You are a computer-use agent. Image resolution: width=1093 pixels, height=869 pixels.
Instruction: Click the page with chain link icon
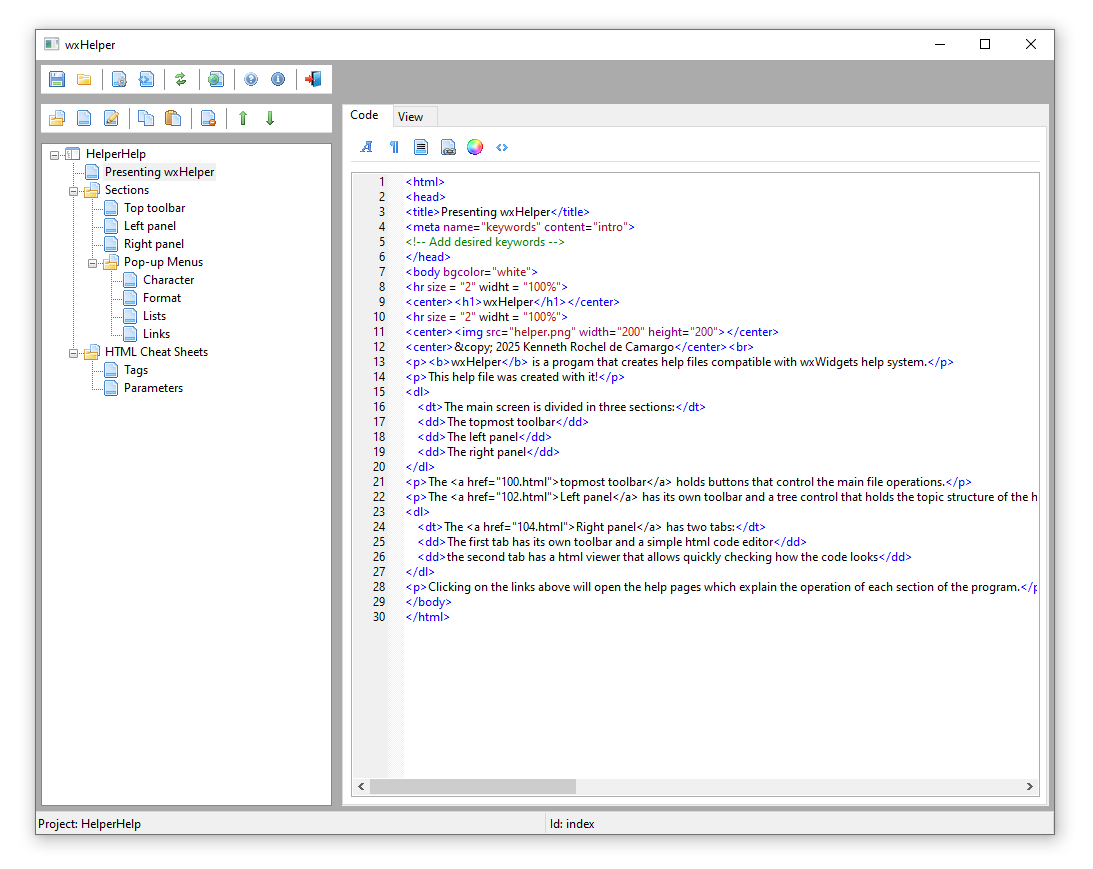(448, 147)
